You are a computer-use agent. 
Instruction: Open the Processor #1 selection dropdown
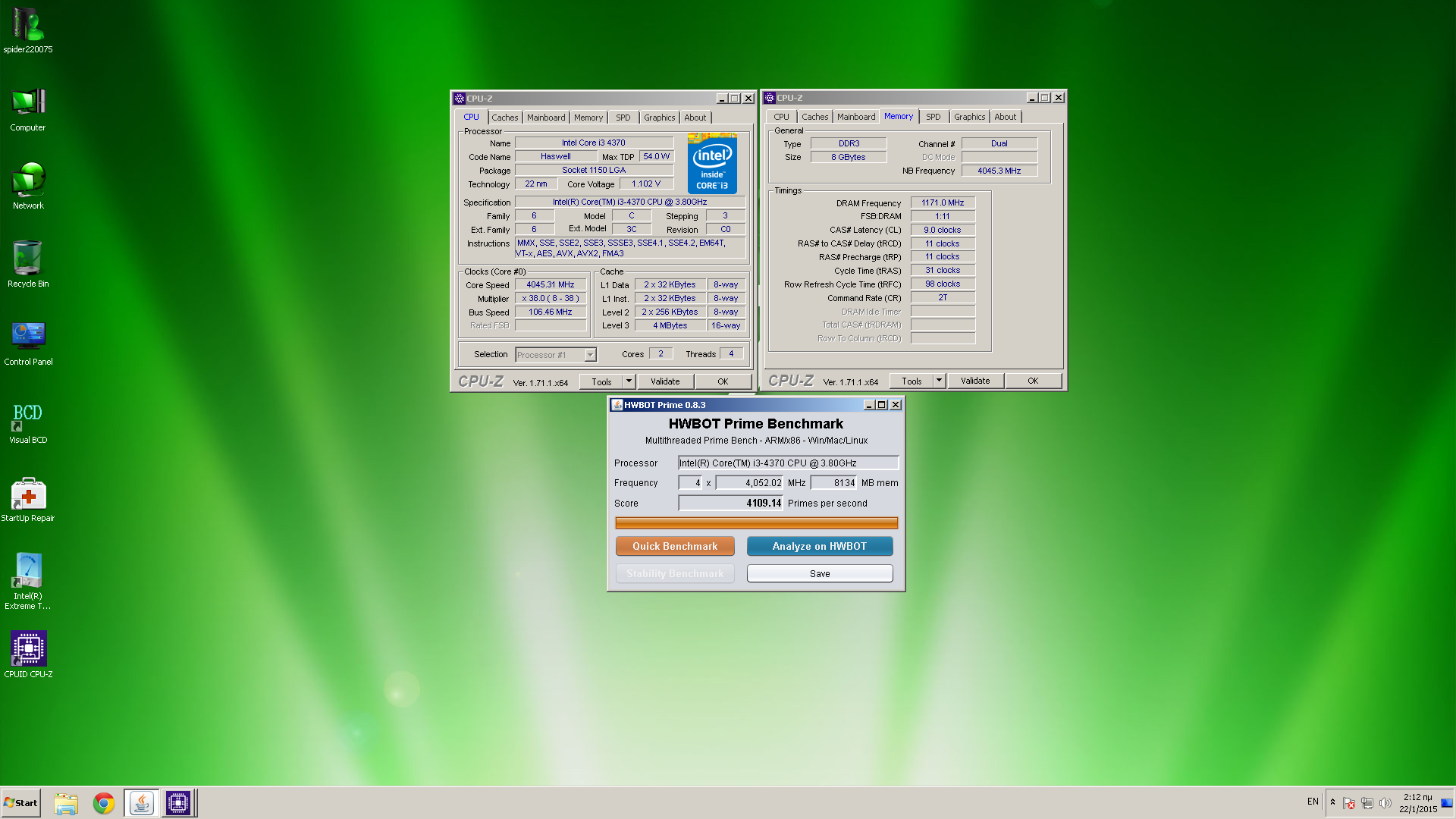coord(556,355)
